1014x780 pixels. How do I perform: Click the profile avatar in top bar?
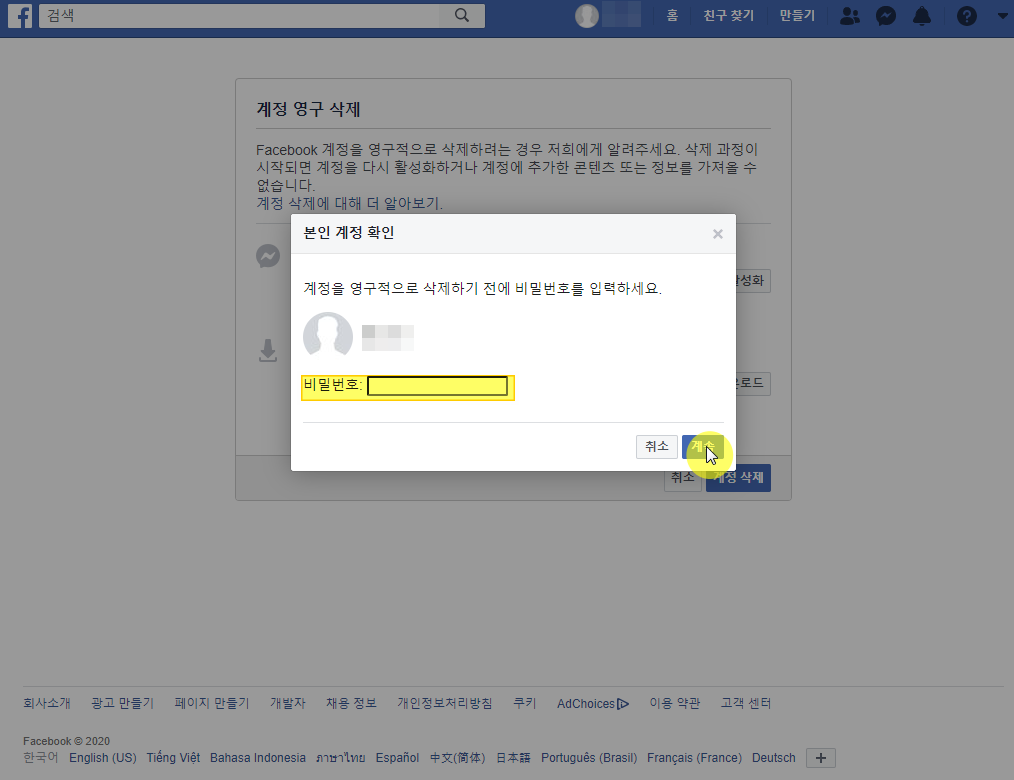click(x=587, y=16)
